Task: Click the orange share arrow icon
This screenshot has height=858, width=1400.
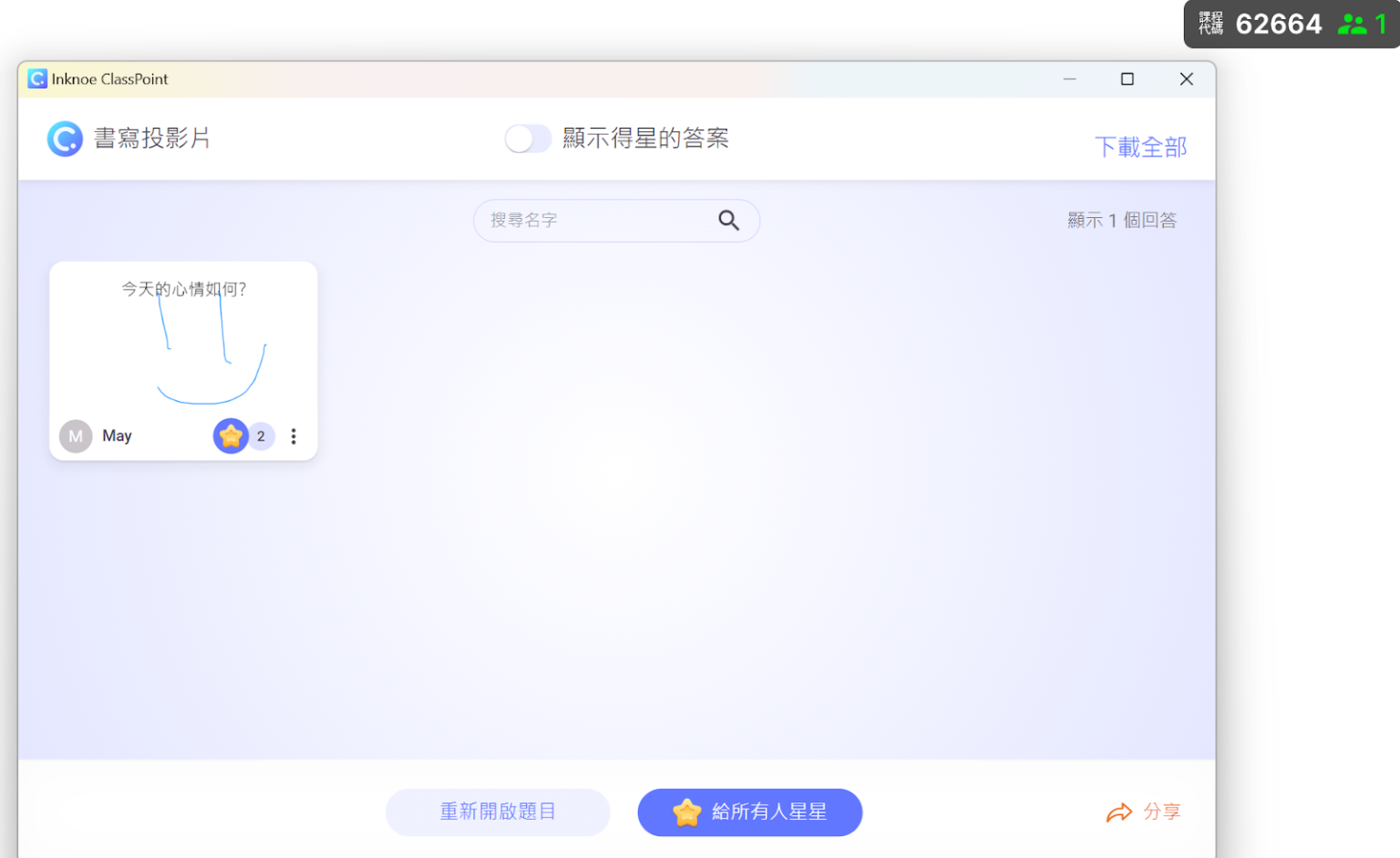Action: tap(1121, 811)
